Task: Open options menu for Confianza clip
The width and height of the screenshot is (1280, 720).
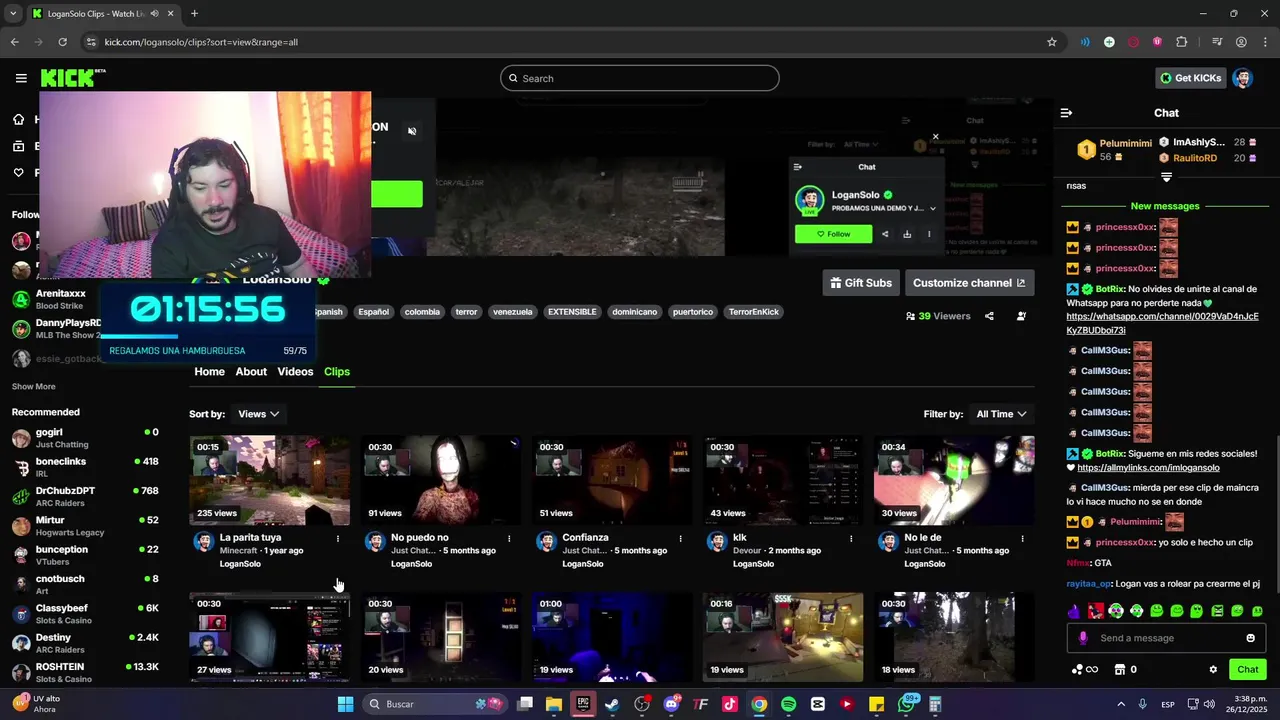Action: (680, 538)
